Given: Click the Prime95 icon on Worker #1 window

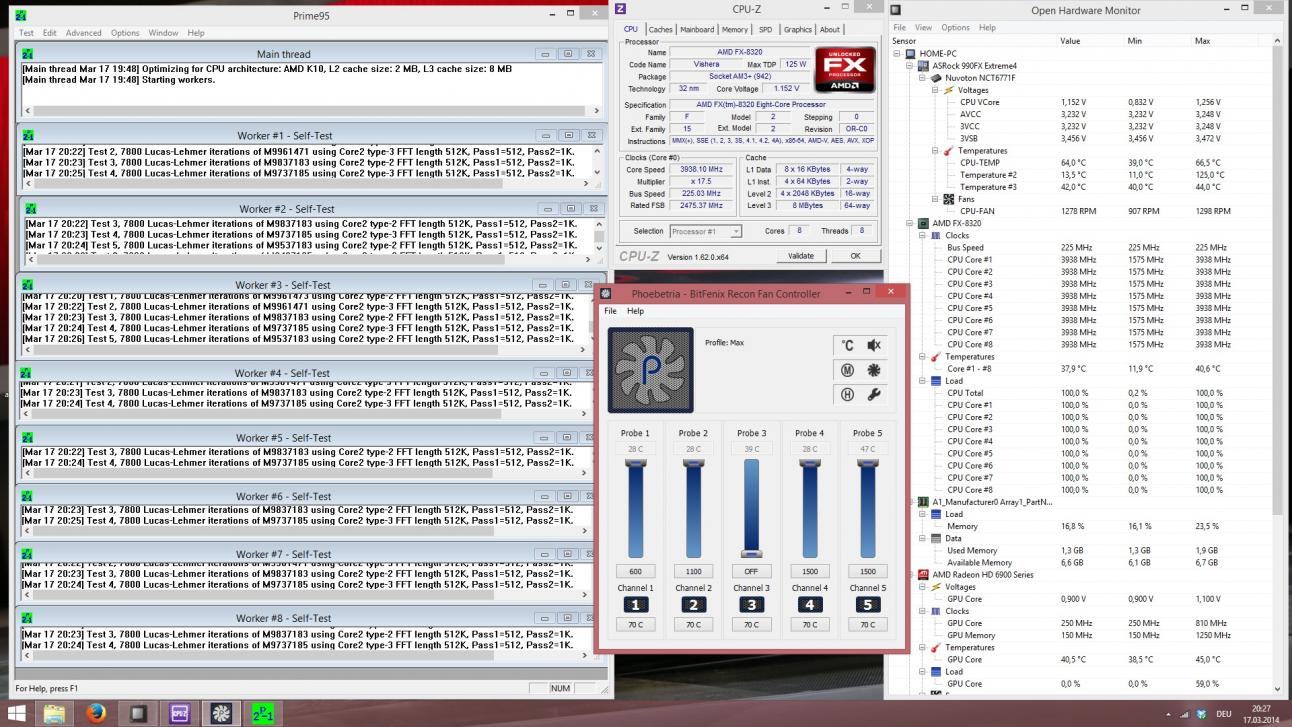Looking at the screenshot, I should (x=28, y=135).
